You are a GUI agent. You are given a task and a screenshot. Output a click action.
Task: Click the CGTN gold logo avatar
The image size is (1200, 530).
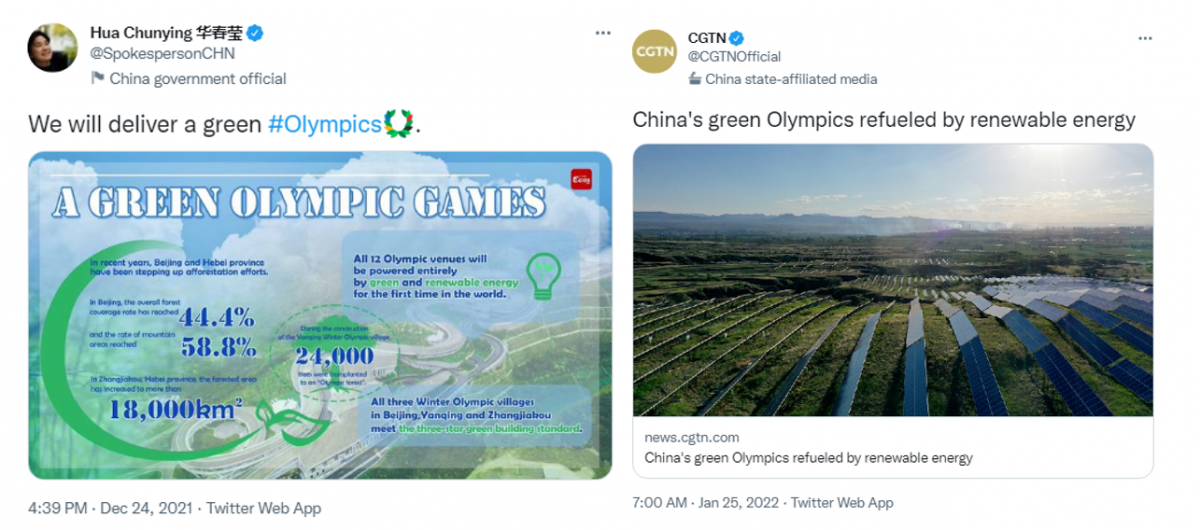[656, 51]
